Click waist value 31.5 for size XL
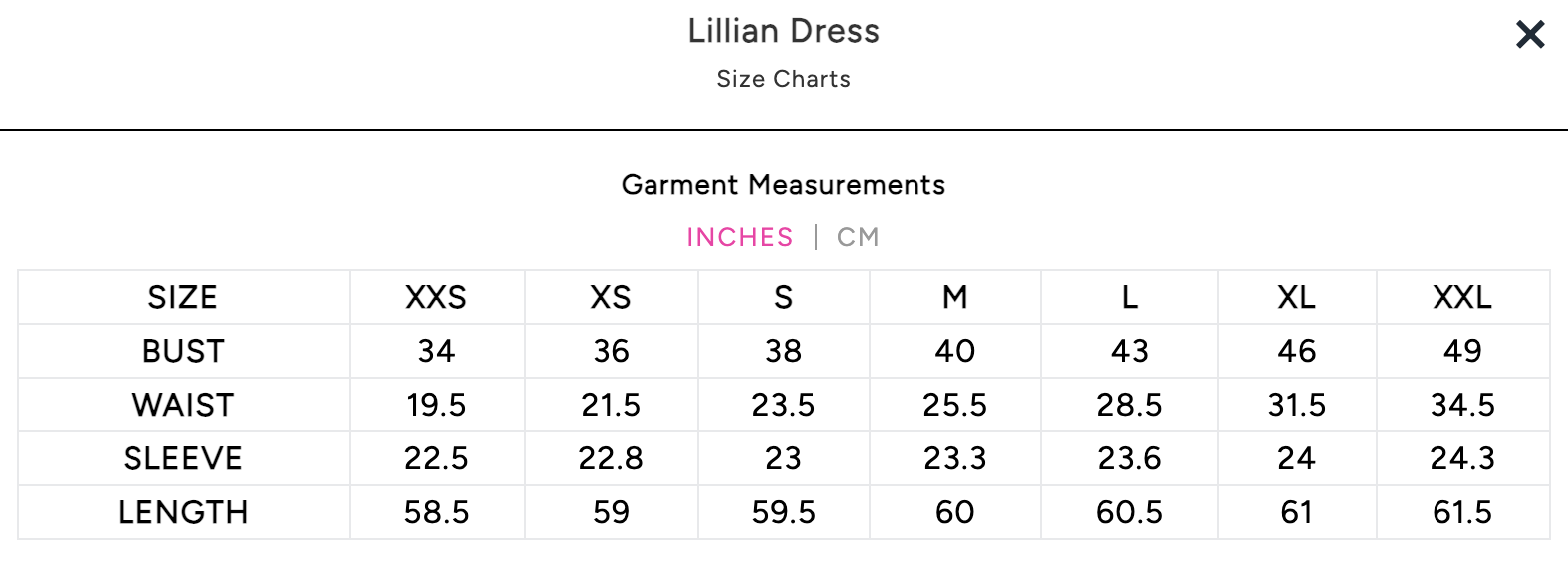Screen dimensions: 1568x574 pos(1296,405)
